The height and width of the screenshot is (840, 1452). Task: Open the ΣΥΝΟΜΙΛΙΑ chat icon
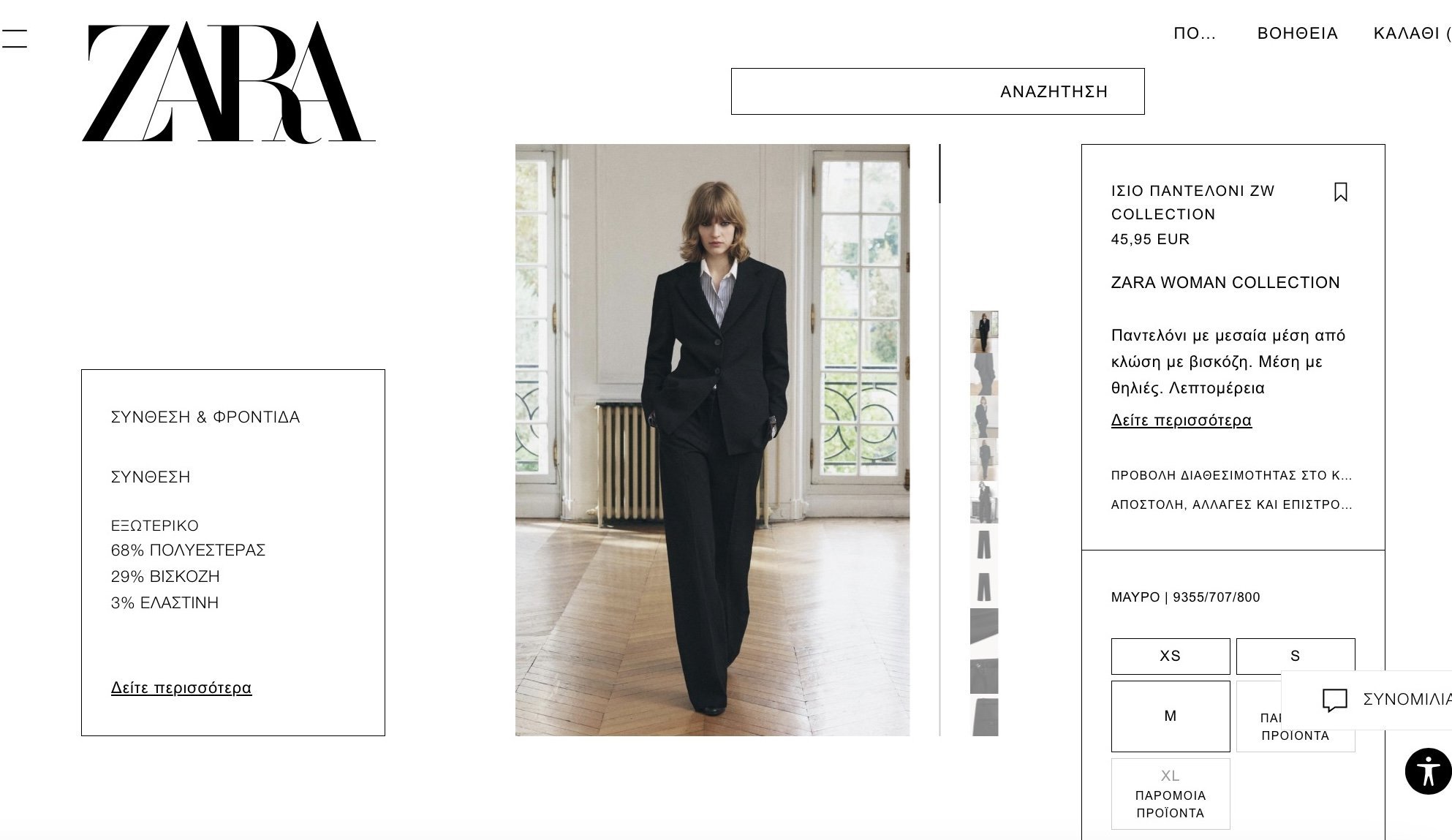click(1334, 700)
